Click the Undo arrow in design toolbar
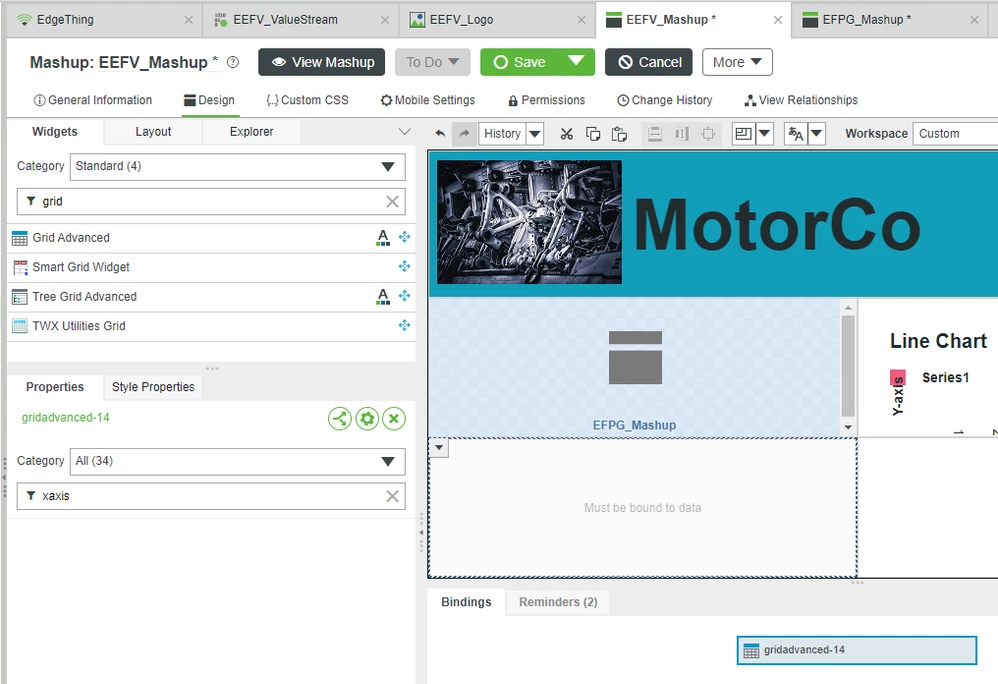The width and height of the screenshot is (998, 684). click(x=440, y=134)
